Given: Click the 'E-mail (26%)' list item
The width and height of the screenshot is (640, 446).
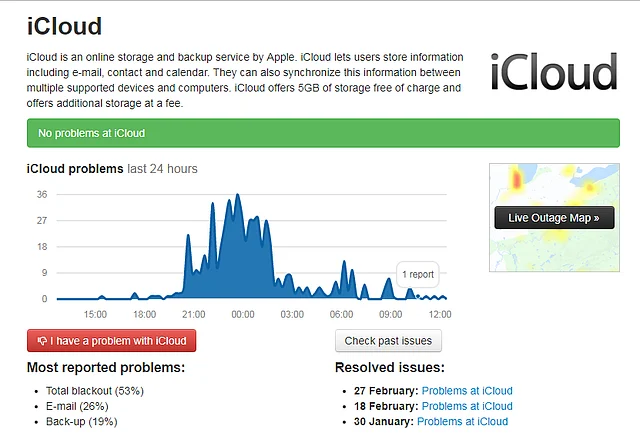Looking at the screenshot, I should (77, 406).
